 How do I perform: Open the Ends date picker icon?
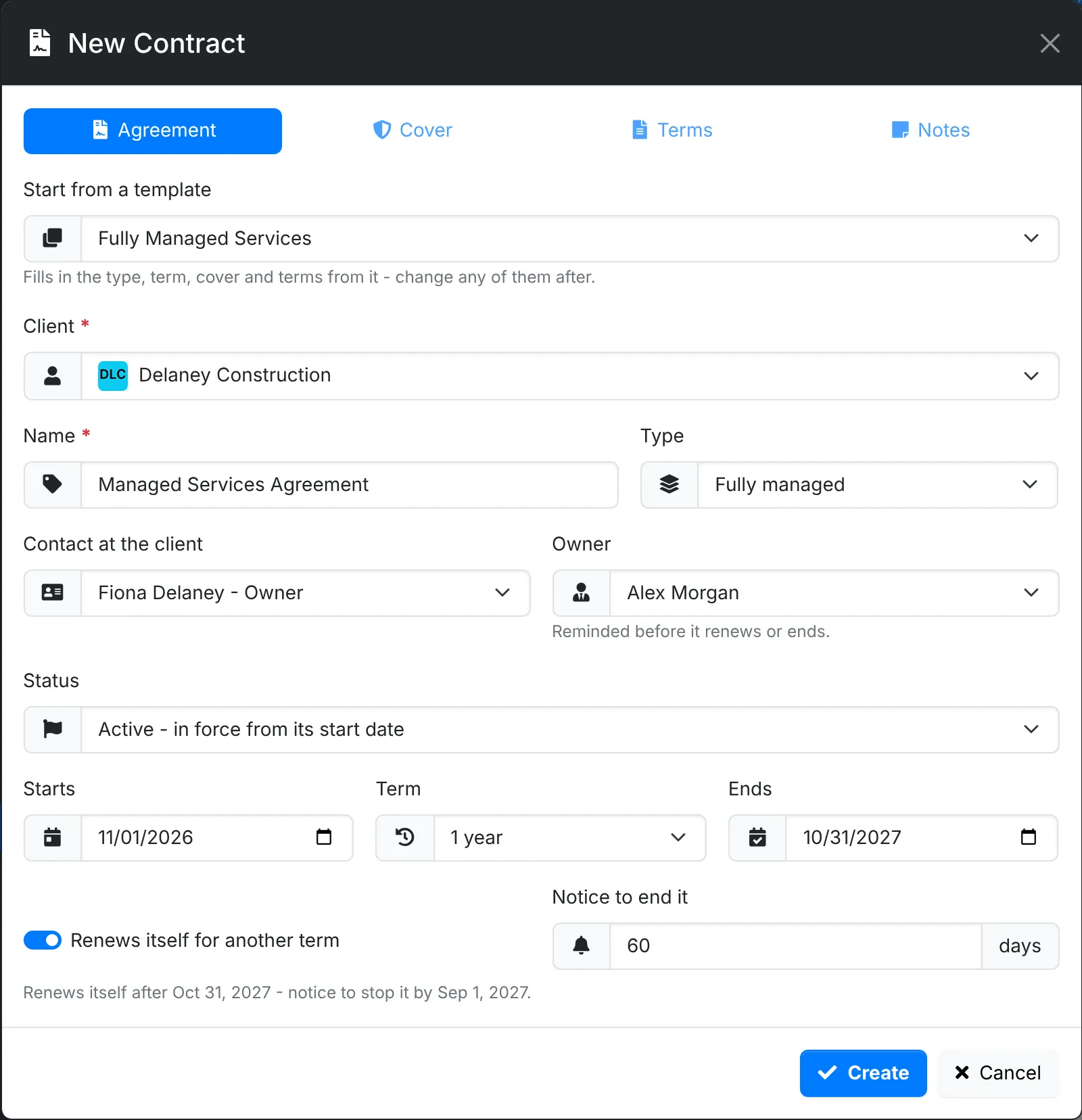pyautogui.click(x=1029, y=837)
